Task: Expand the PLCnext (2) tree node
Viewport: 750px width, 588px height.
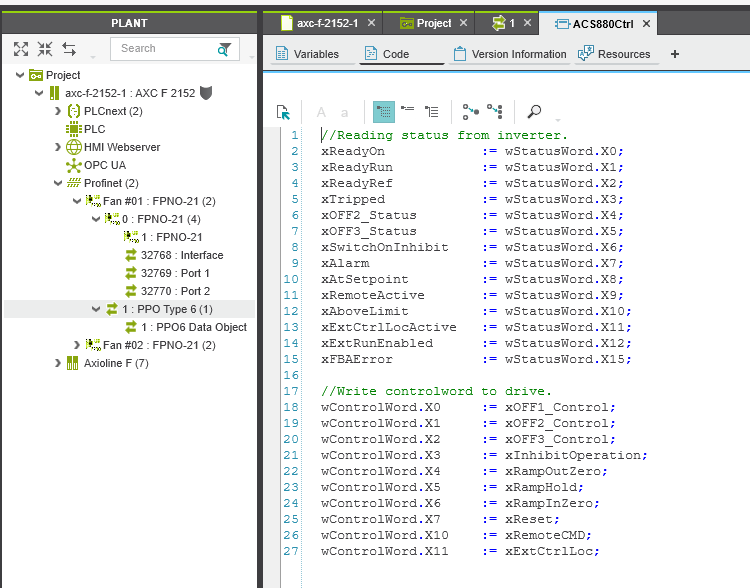Action: point(58,111)
